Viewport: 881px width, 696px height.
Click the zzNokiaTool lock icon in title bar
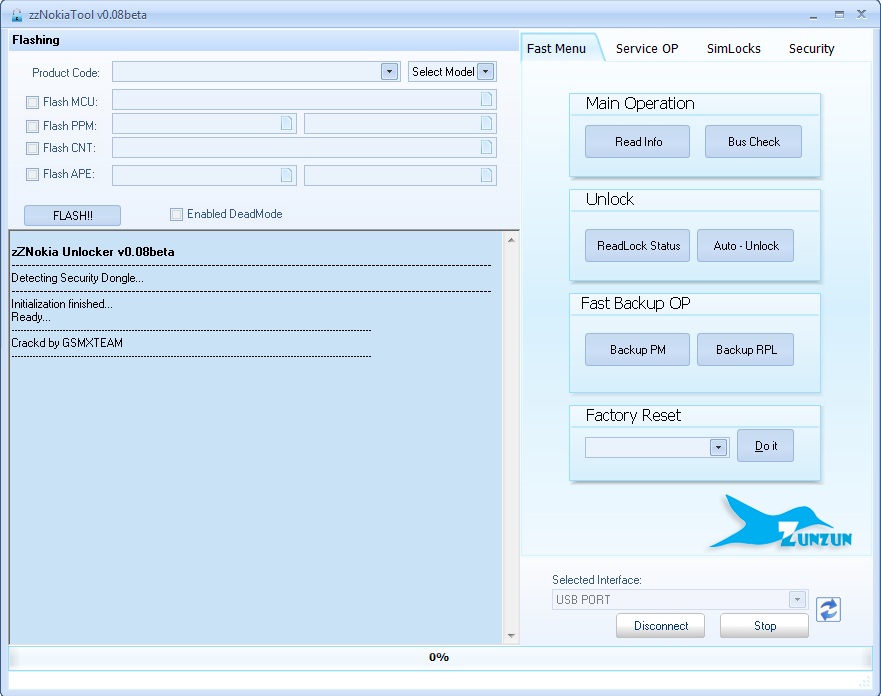coord(17,15)
